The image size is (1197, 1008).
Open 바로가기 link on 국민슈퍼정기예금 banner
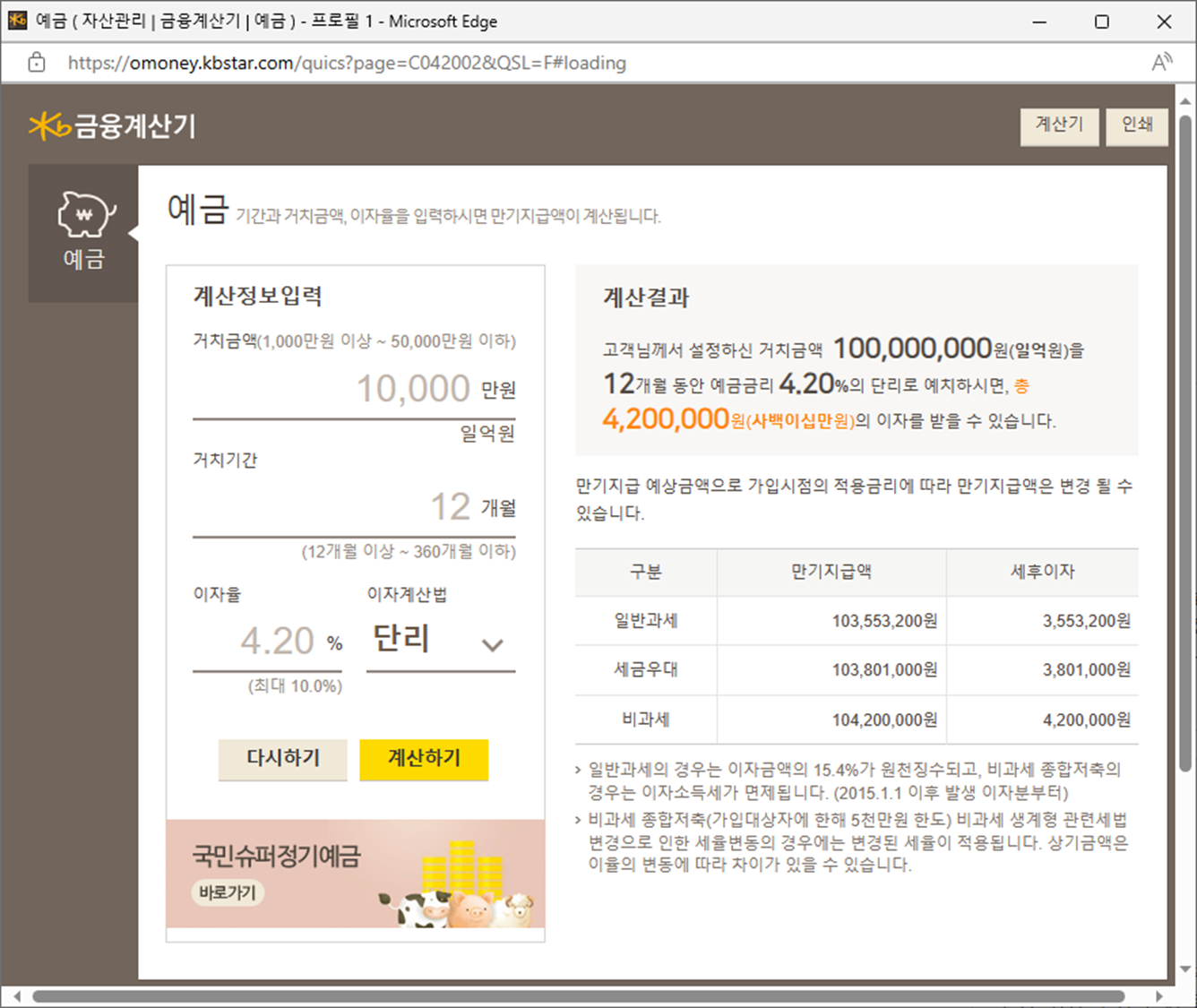coord(227,892)
